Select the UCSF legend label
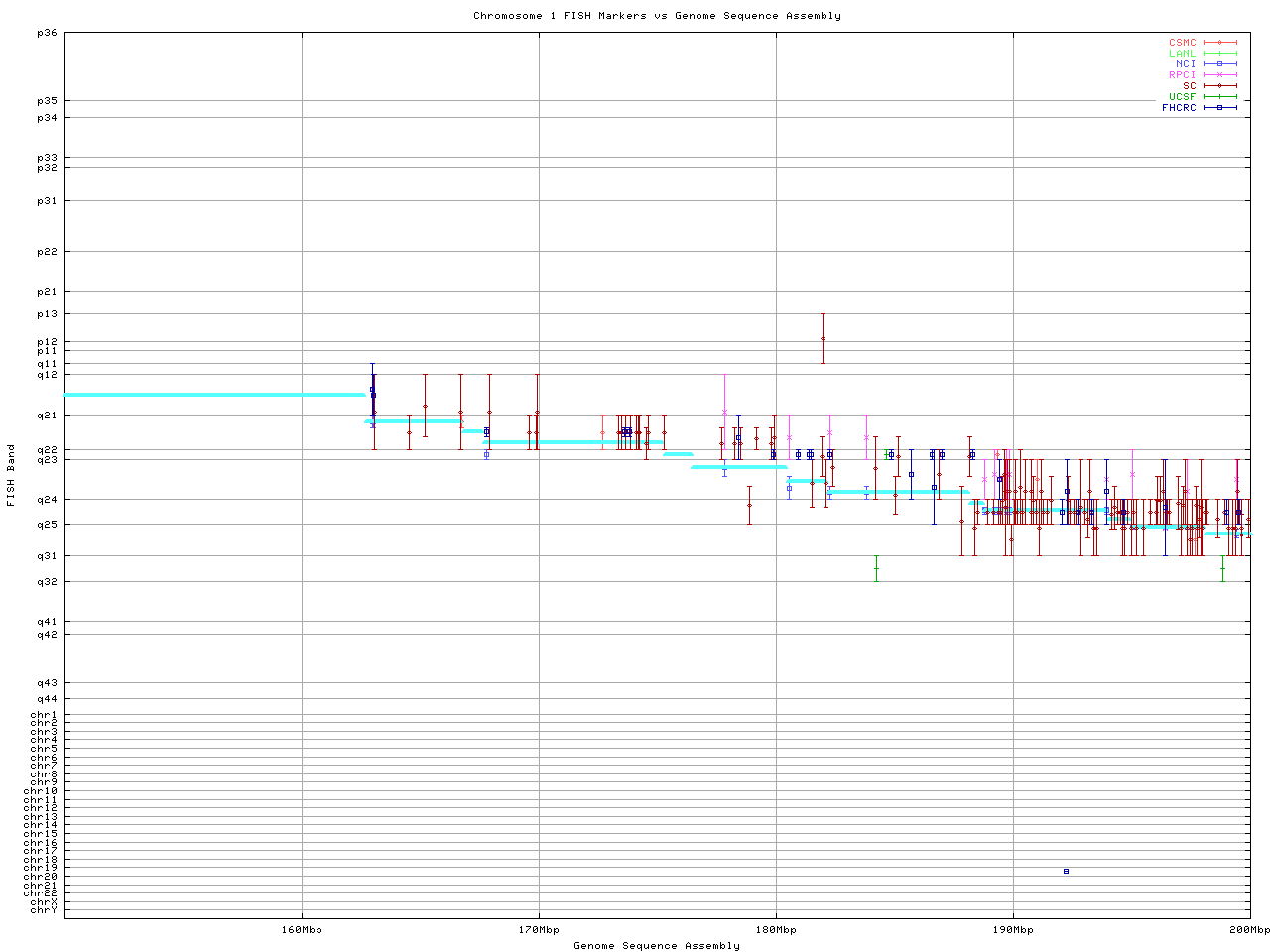 (1182, 97)
